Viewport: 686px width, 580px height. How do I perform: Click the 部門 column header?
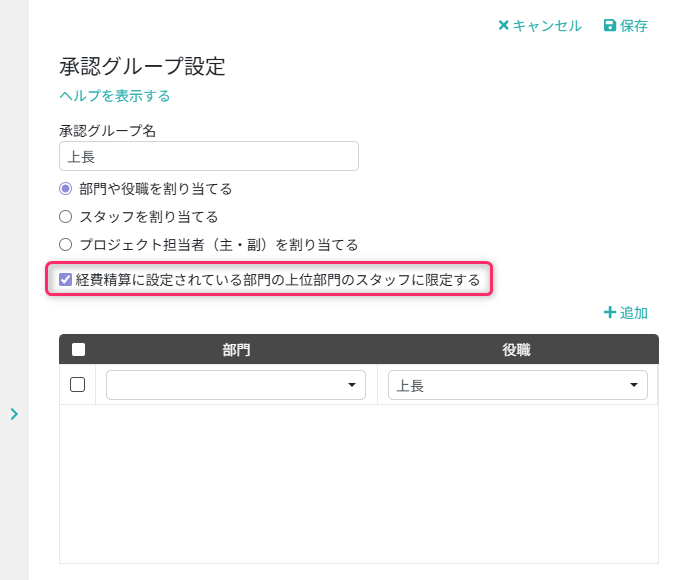tap(236, 349)
